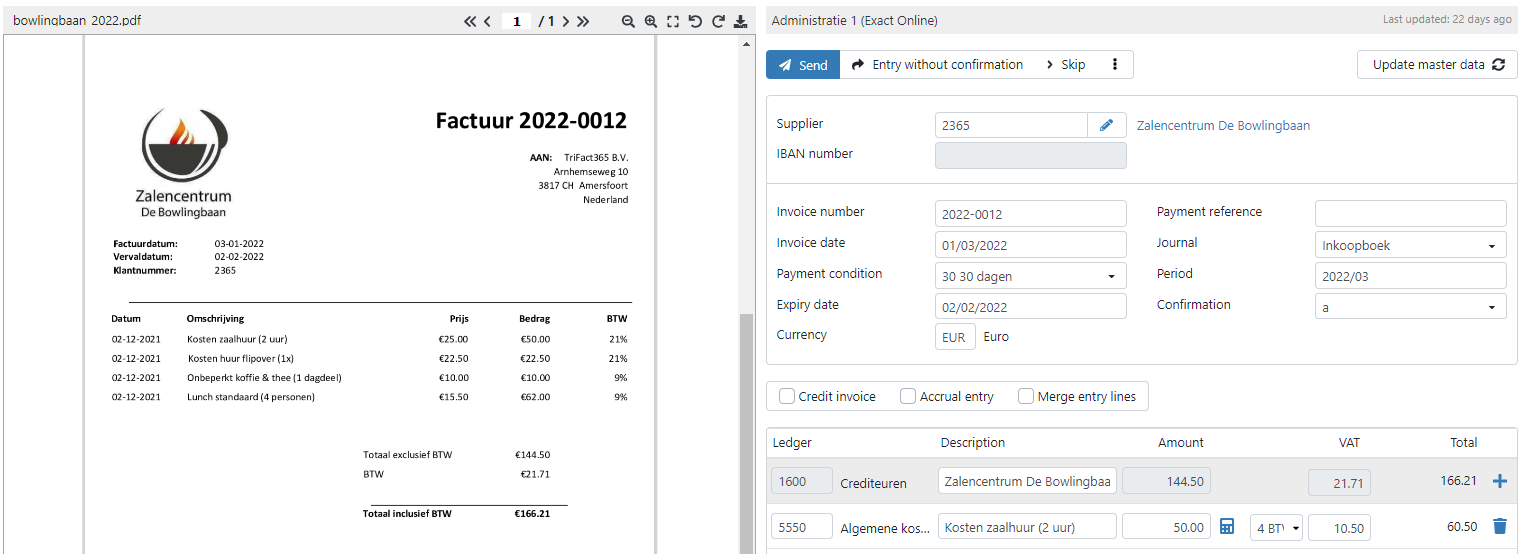
Task: Go to previous PDF page
Action: 487,21
